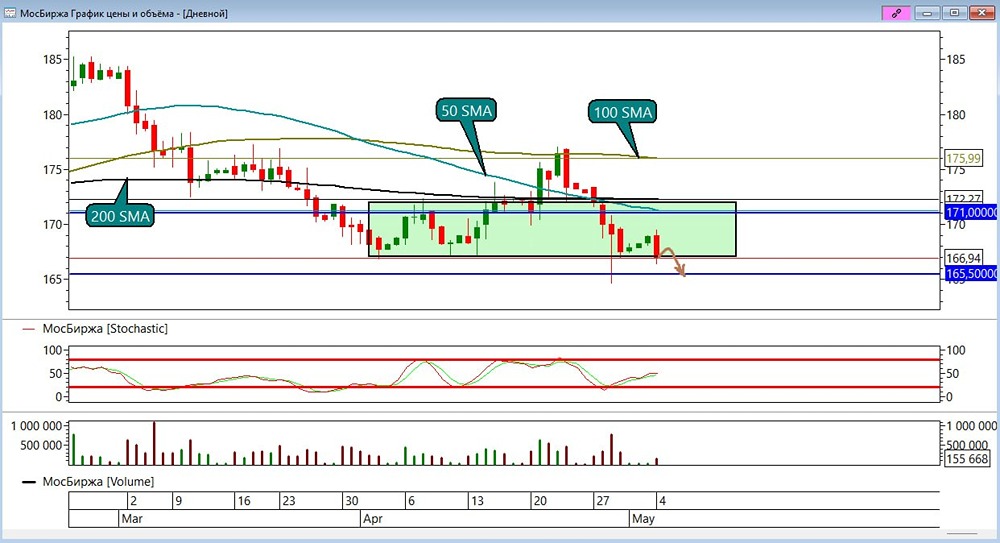
Task: Click the 172,27 price tag on right axis
Action: pos(963,198)
